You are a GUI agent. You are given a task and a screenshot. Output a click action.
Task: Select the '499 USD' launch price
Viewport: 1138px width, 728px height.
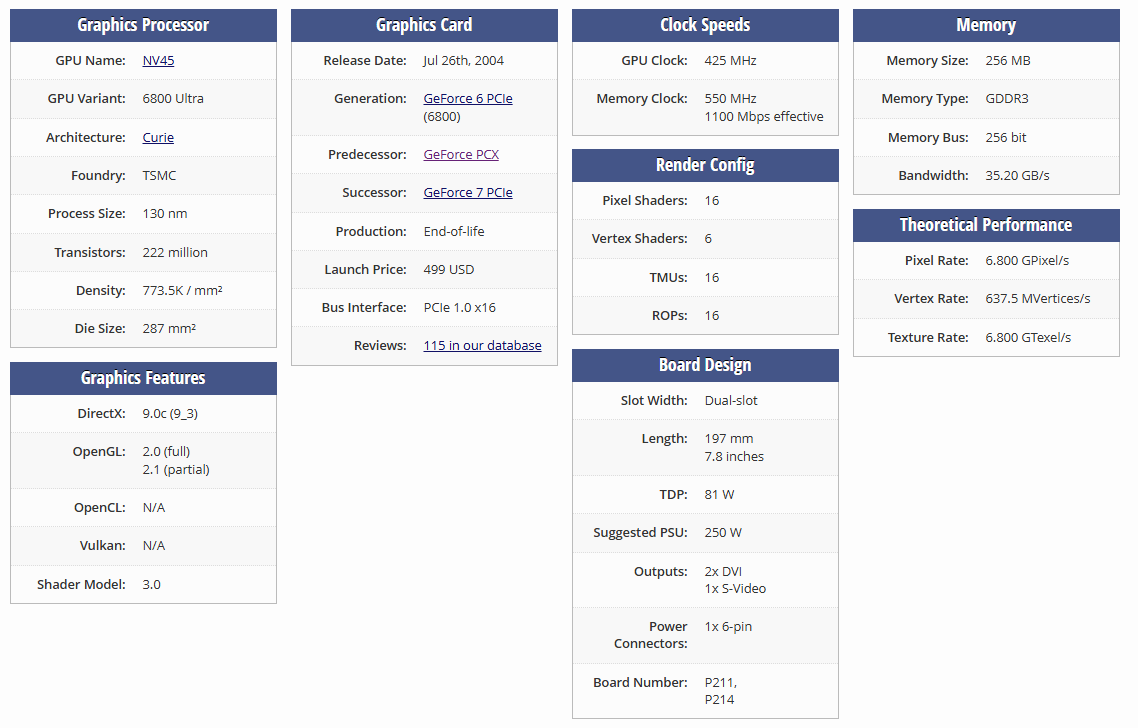pos(449,270)
